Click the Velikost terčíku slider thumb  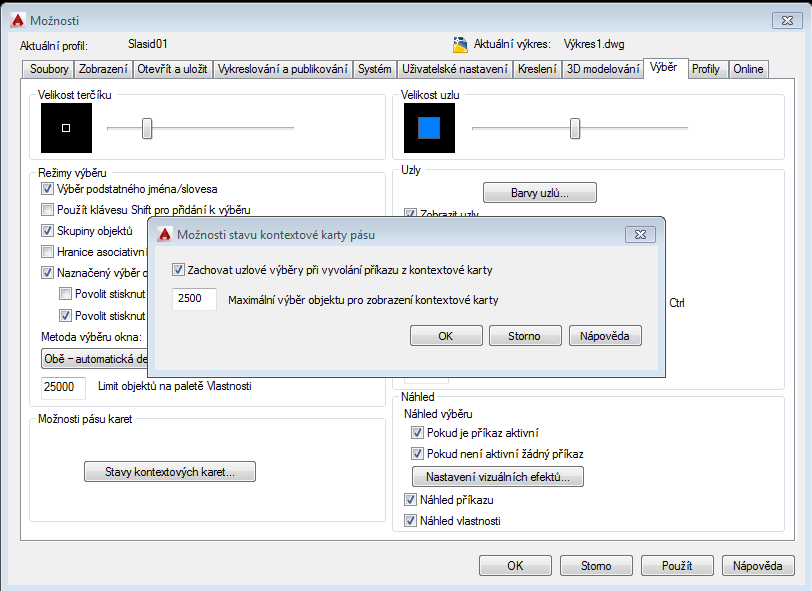[147, 128]
